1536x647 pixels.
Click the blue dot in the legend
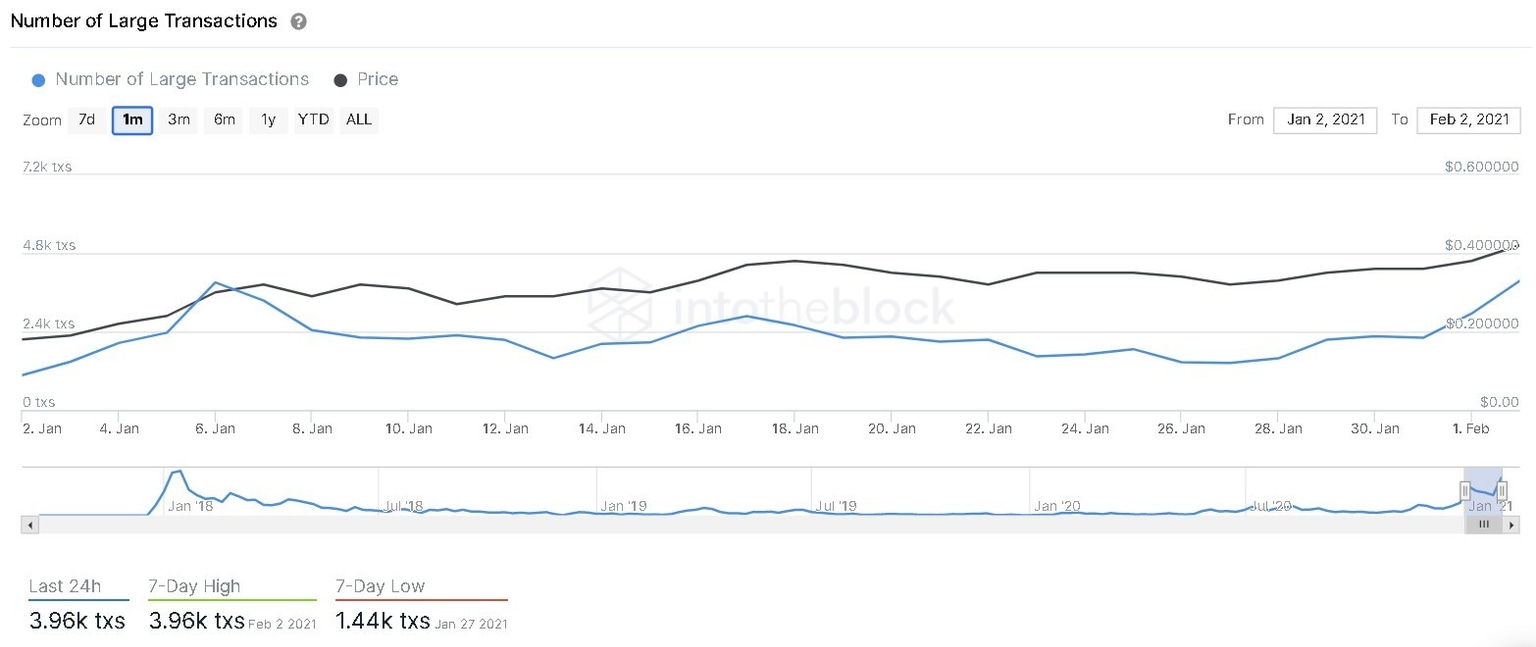click(x=38, y=79)
